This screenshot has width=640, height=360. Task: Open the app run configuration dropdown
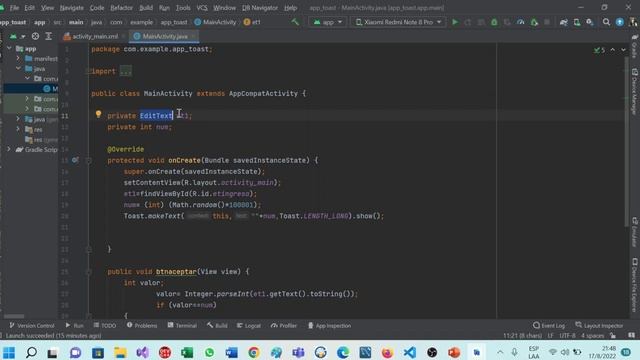coord(327,22)
